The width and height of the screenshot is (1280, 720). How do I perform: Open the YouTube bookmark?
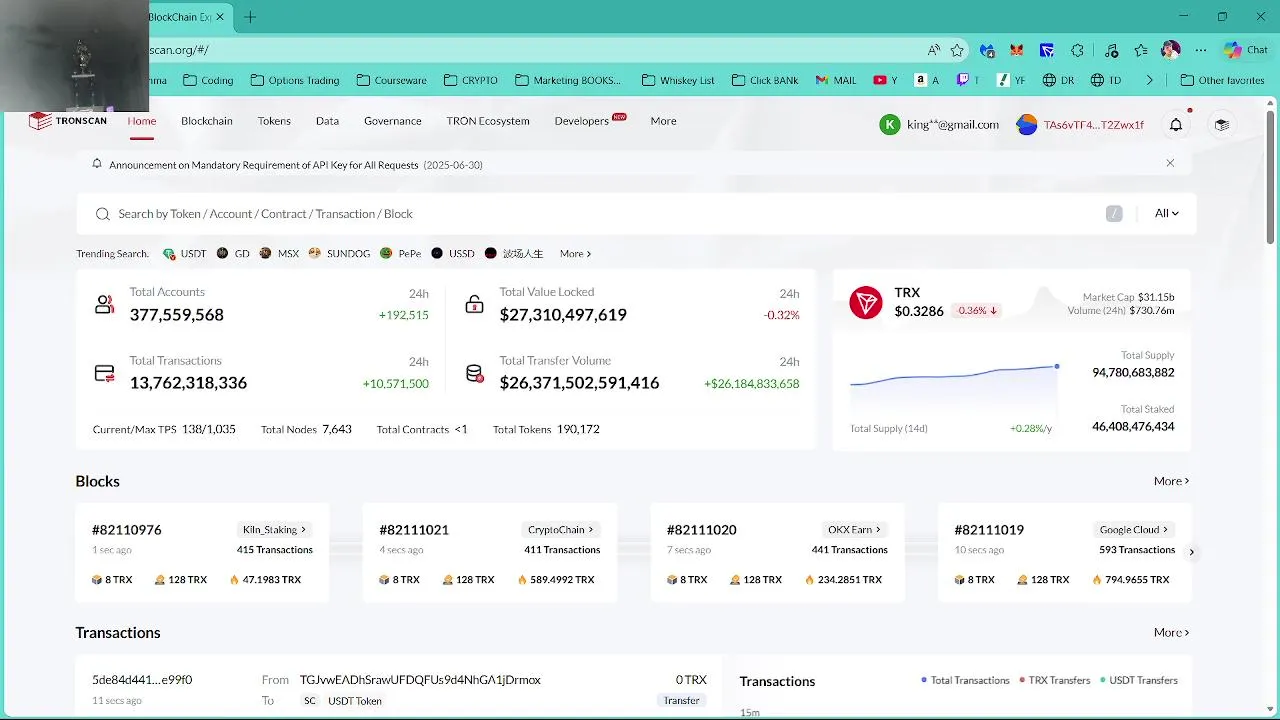coord(885,80)
